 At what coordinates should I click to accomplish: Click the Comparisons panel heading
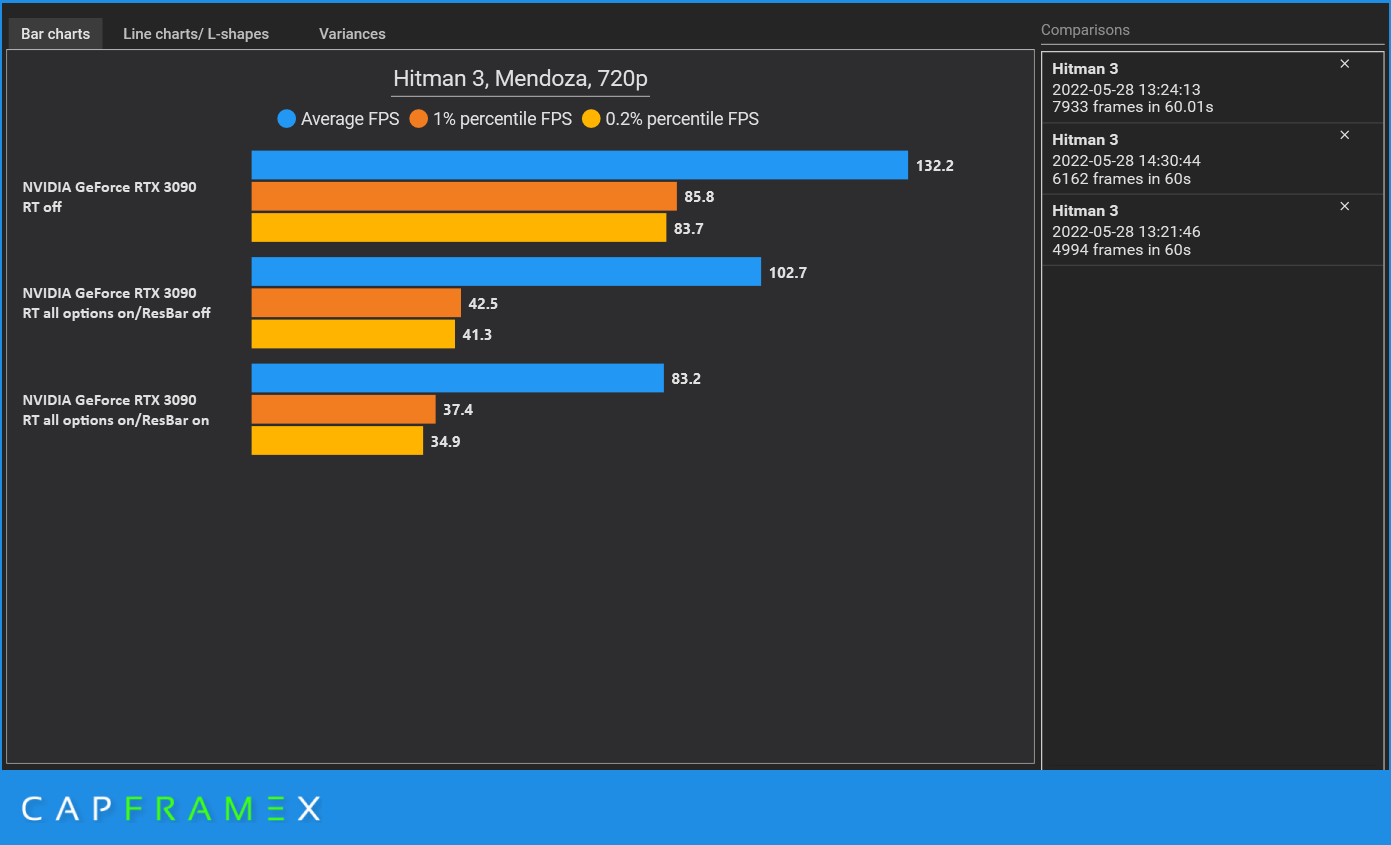[x=1085, y=30]
